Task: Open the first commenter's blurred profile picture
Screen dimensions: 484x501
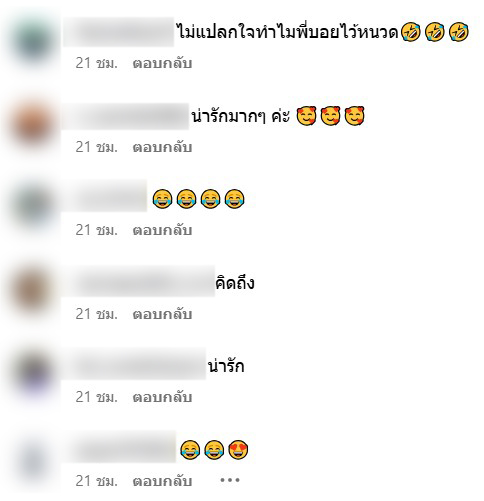Action: pos(32,41)
